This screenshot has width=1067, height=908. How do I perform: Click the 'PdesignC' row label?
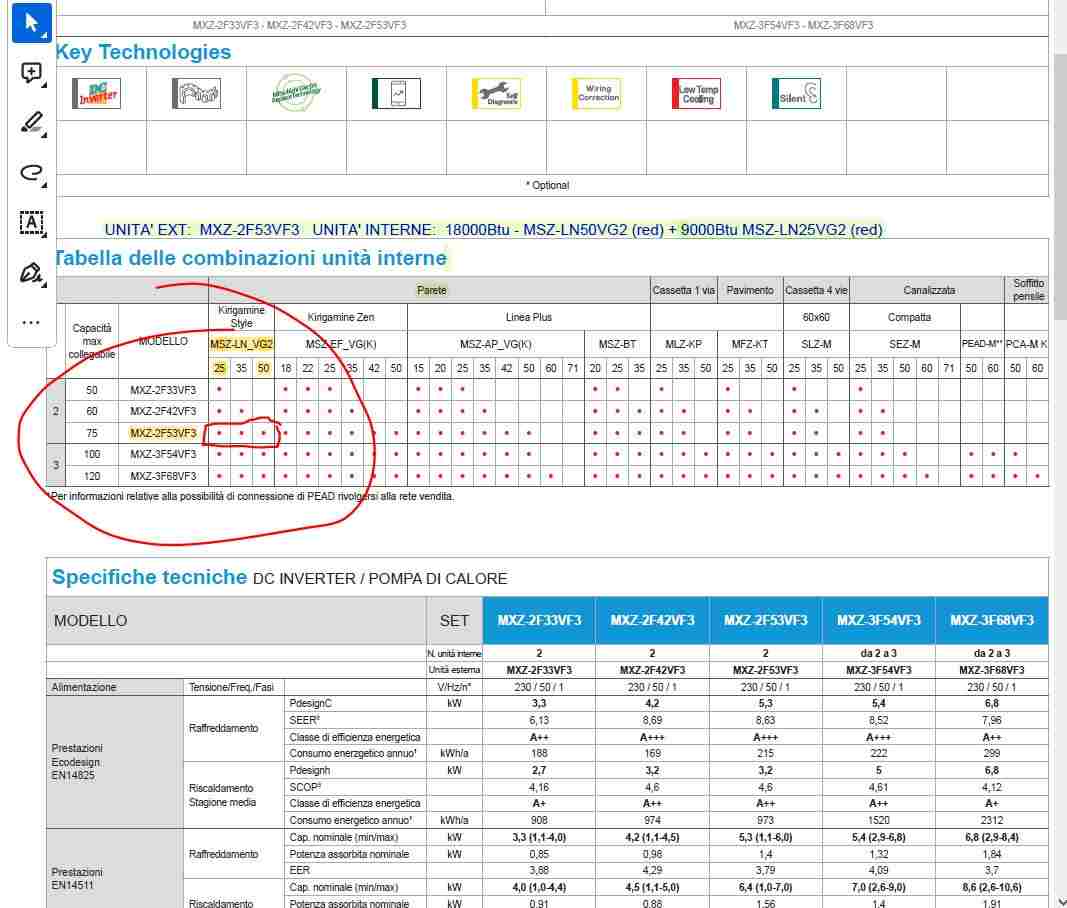click(310, 703)
